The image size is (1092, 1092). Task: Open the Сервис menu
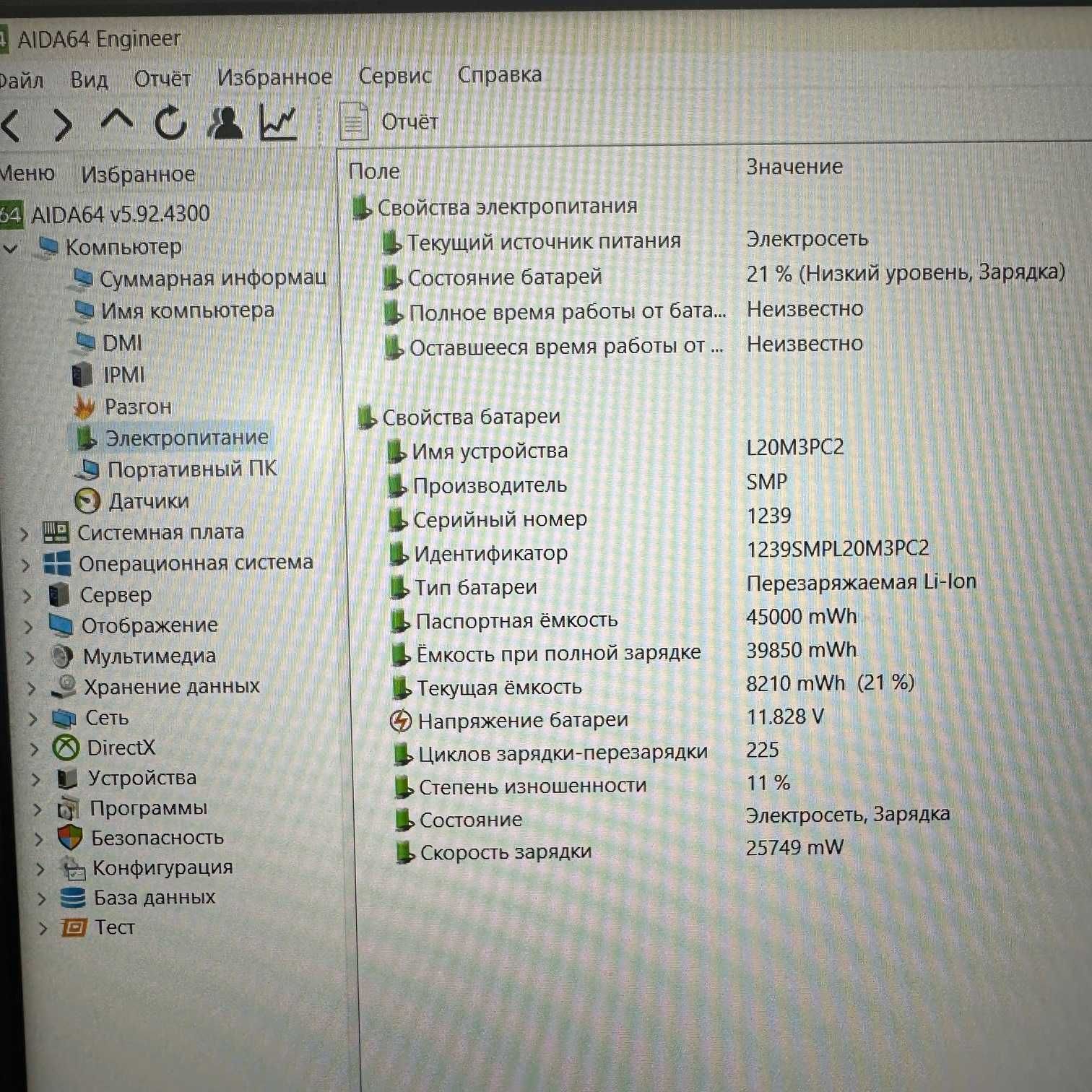pos(394,75)
